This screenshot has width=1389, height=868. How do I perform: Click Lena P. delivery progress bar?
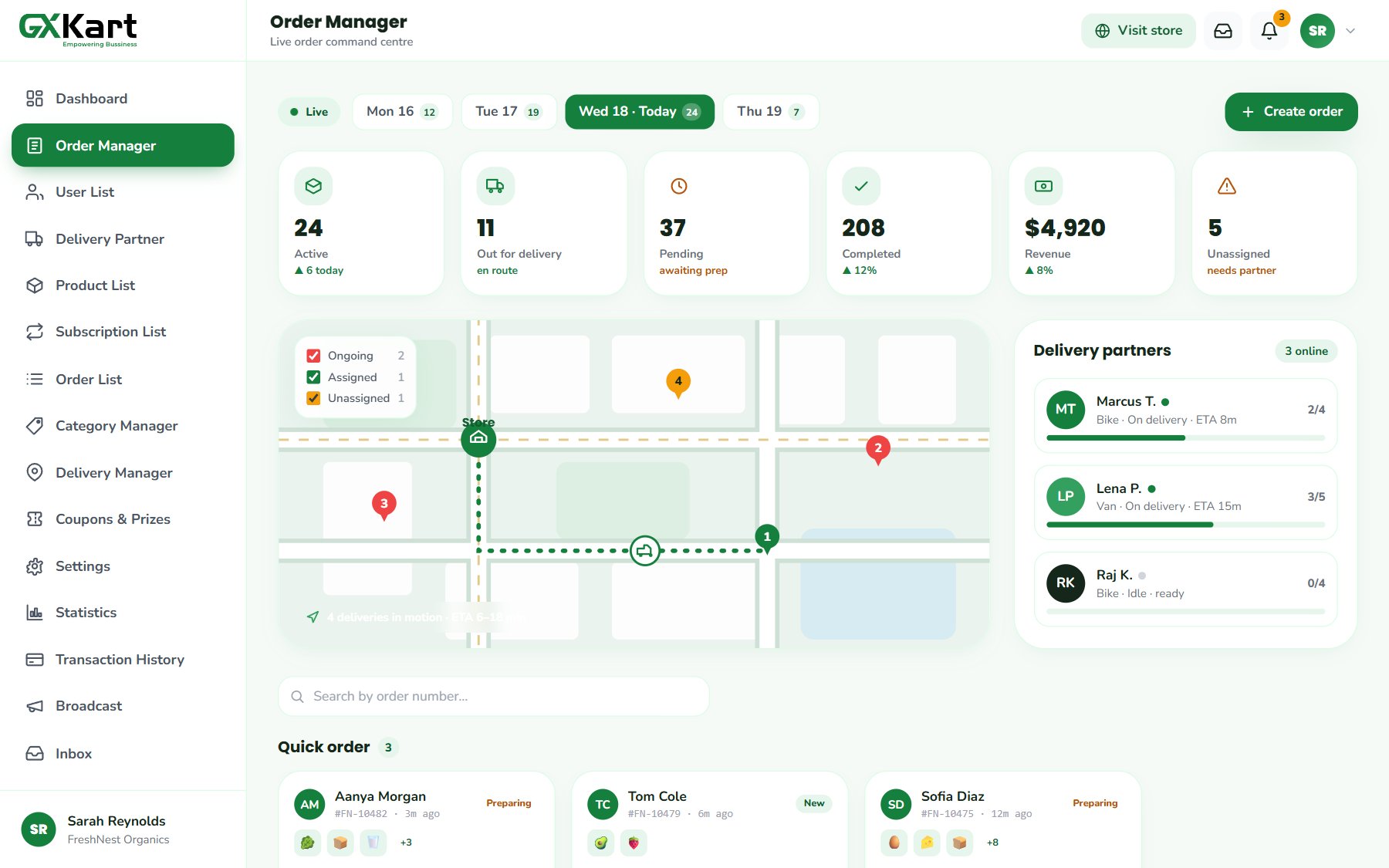(x=1185, y=525)
